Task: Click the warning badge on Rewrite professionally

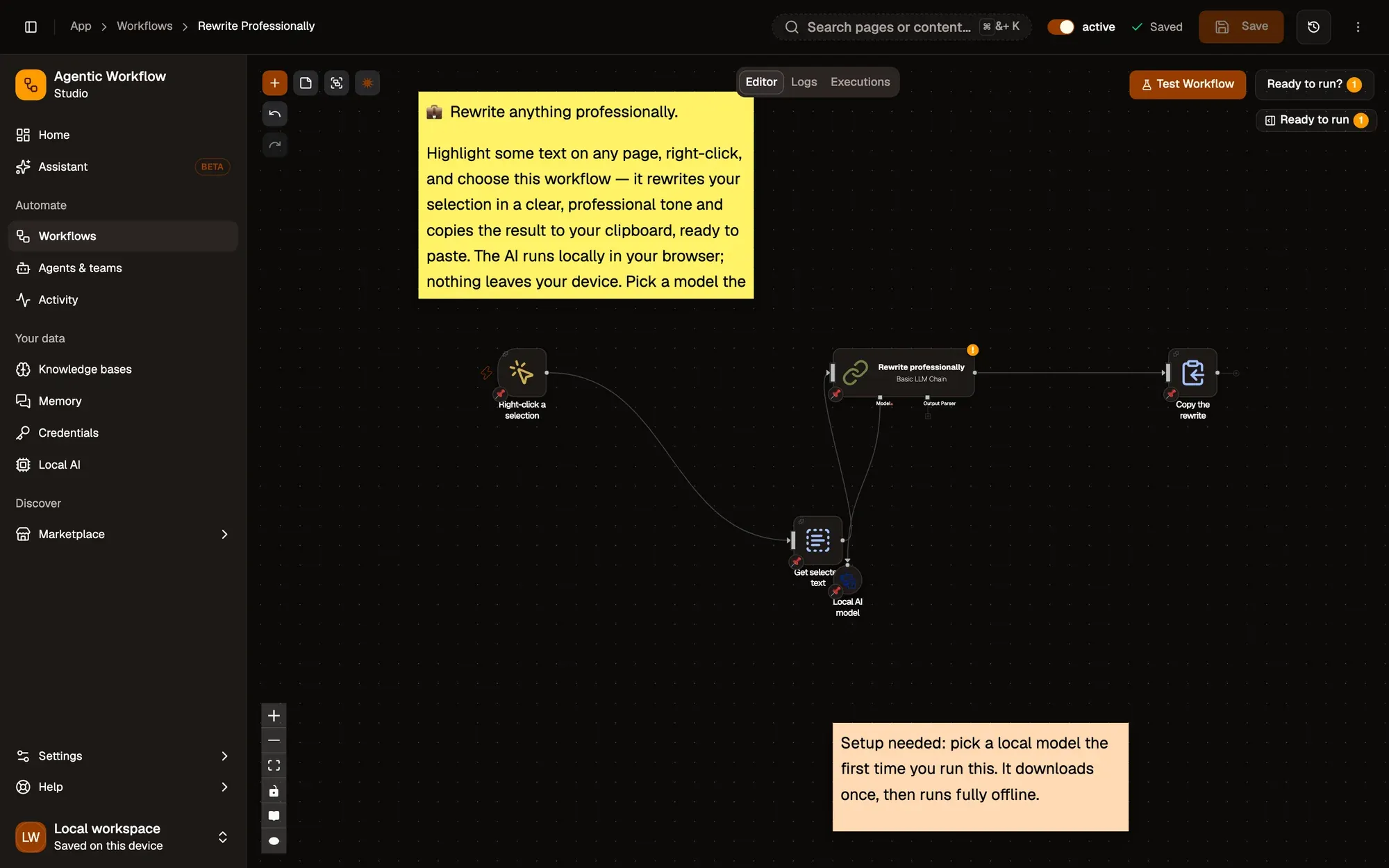Action: click(x=972, y=350)
